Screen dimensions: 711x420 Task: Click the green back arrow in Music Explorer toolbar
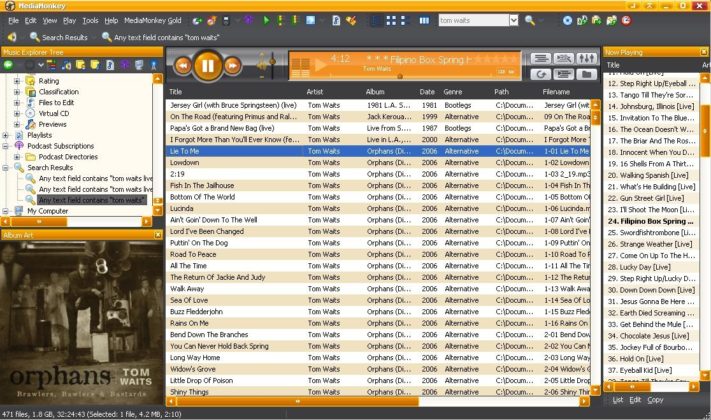[8, 65]
